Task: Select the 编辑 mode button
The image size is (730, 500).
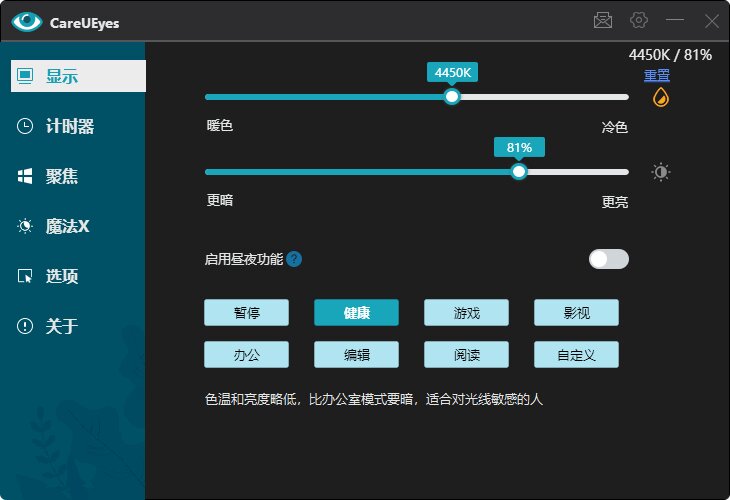Action: pyautogui.click(x=356, y=355)
